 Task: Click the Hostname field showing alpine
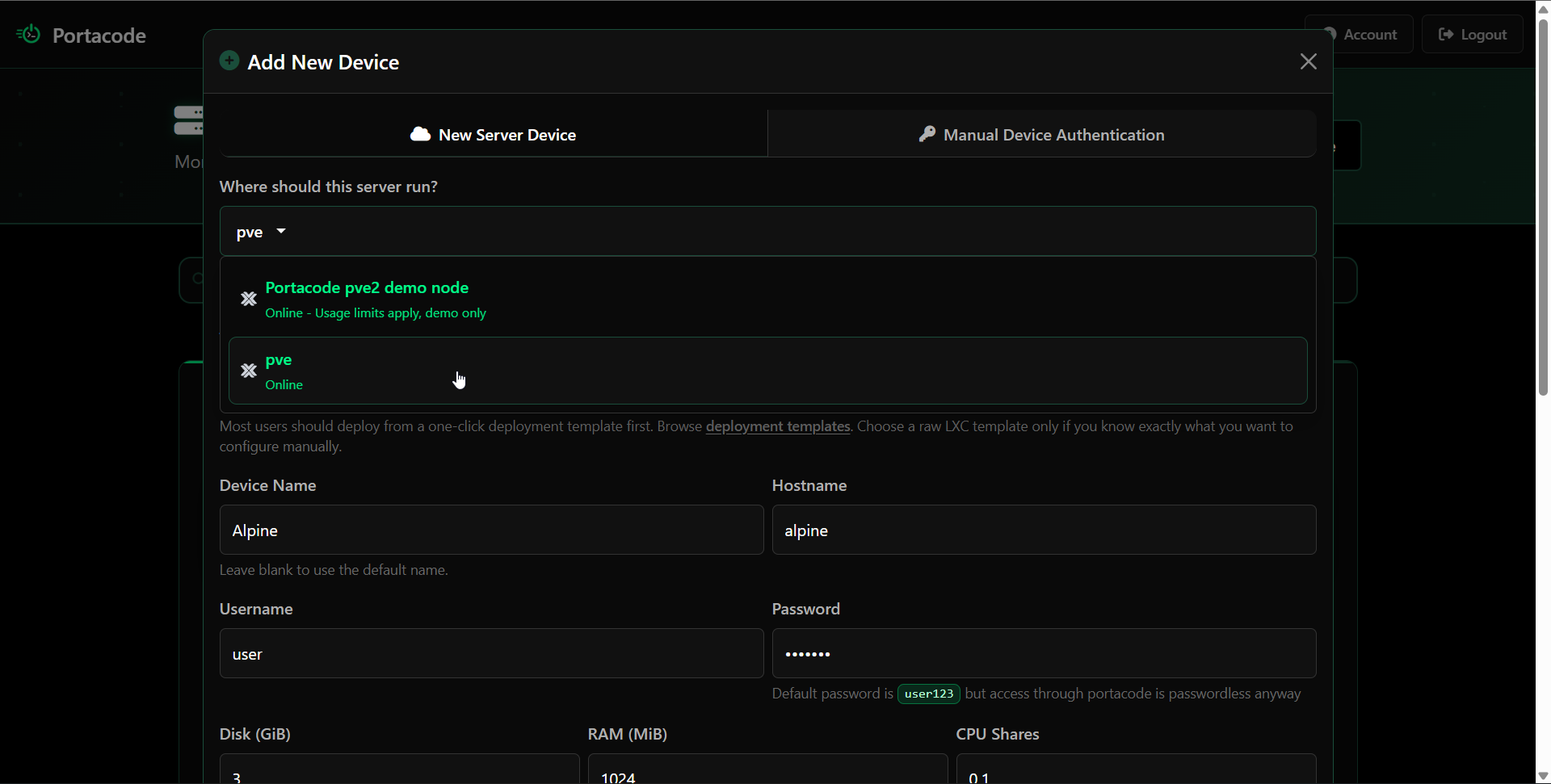pos(1043,530)
